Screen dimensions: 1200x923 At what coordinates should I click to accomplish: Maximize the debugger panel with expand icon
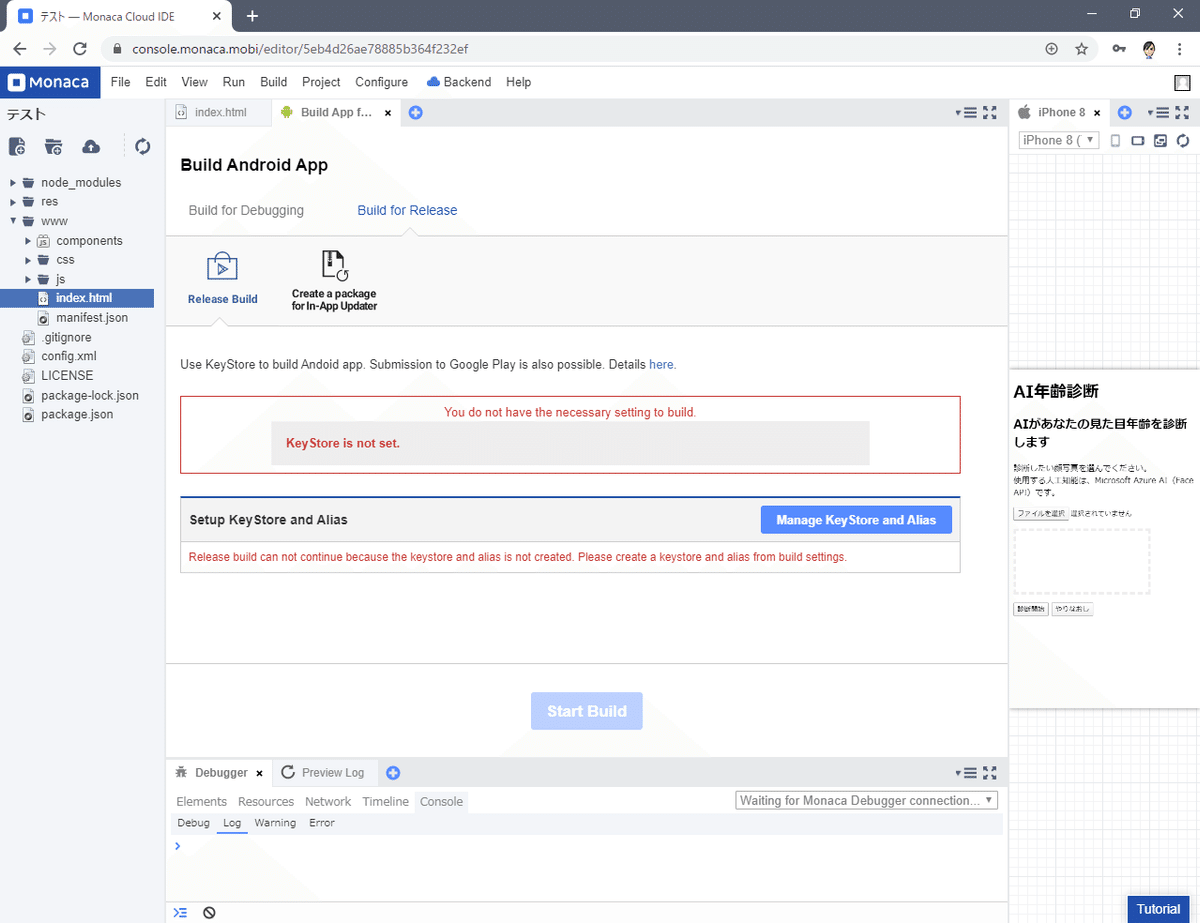coord(990,773)
